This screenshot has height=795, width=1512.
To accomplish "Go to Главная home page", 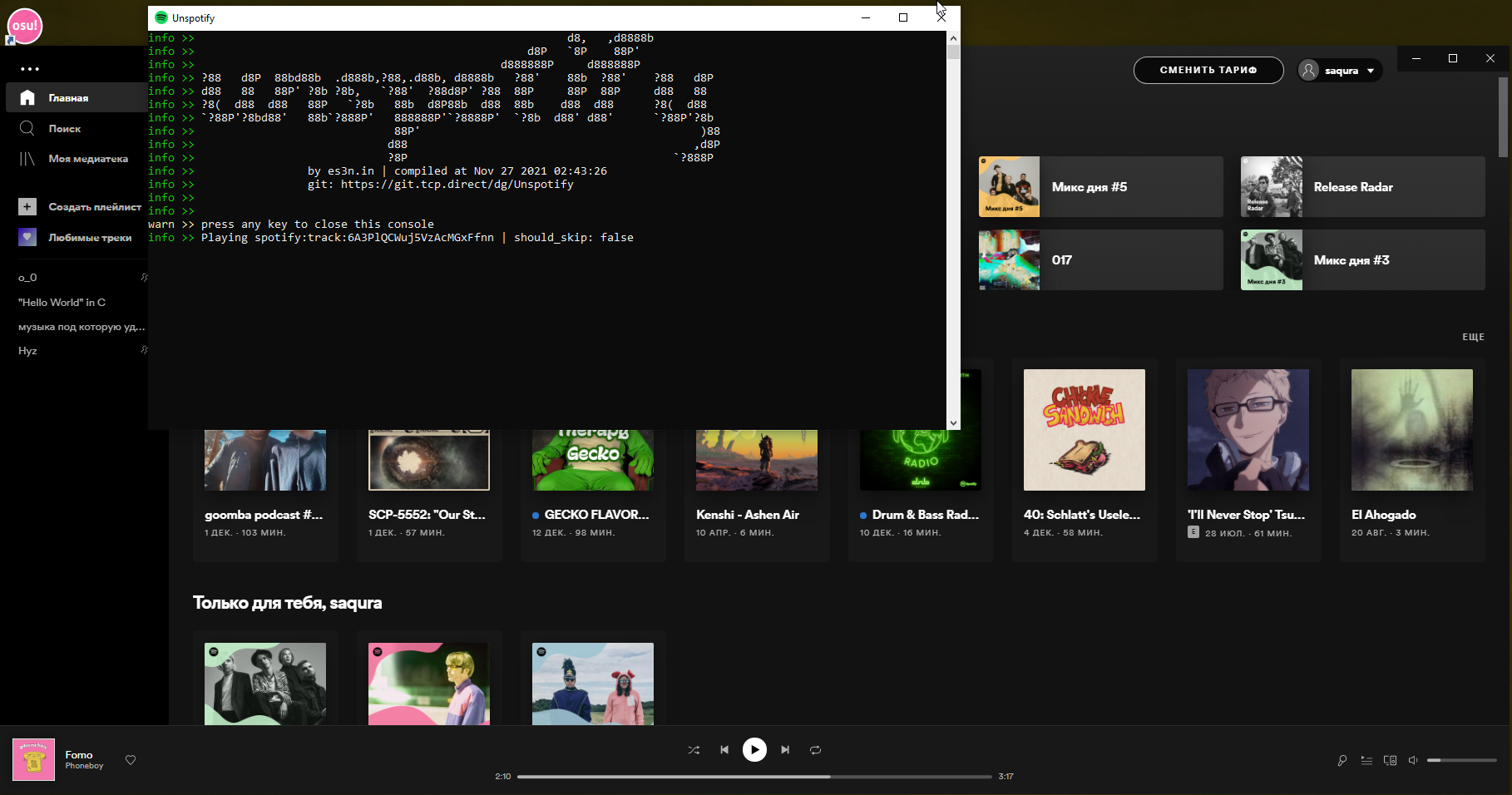I will (77, 97).
